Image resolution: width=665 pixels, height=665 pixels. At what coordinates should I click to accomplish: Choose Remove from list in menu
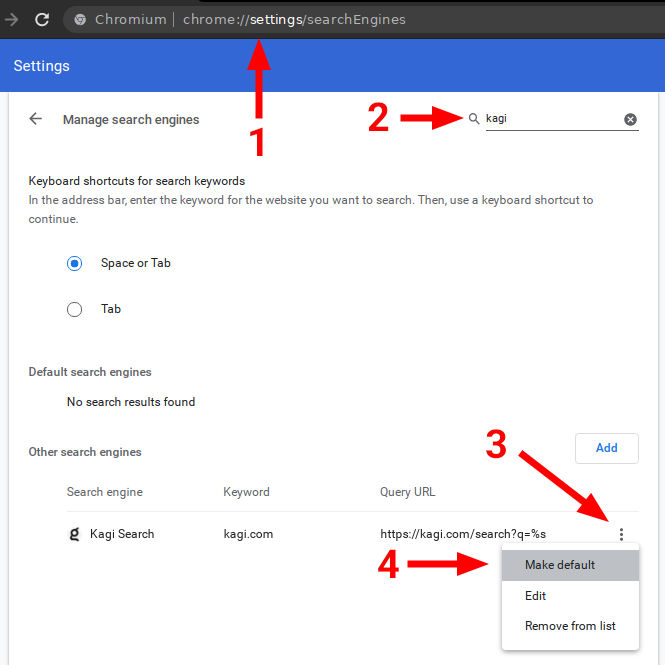[x=570, y=626]
